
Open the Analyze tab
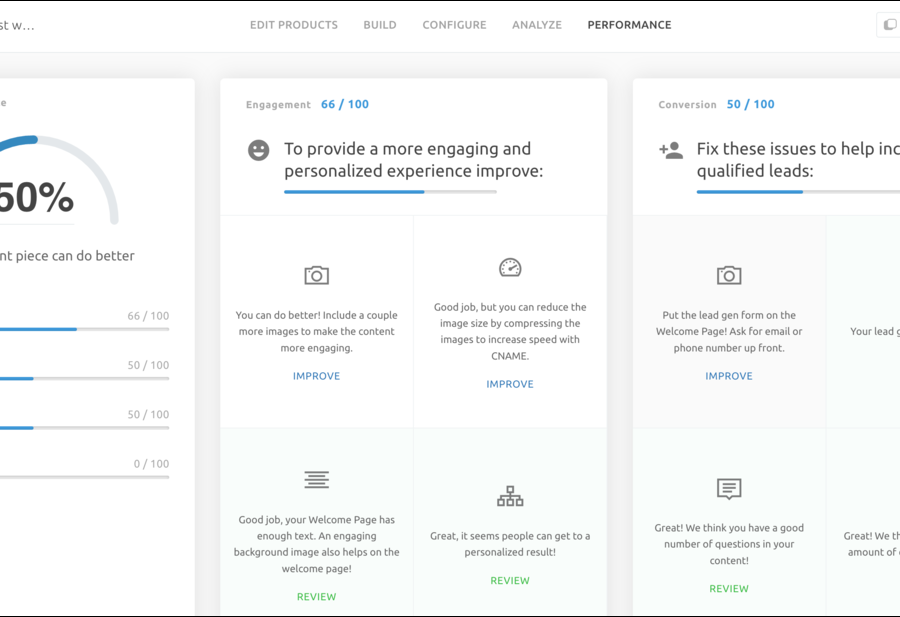tap(537, 25)
